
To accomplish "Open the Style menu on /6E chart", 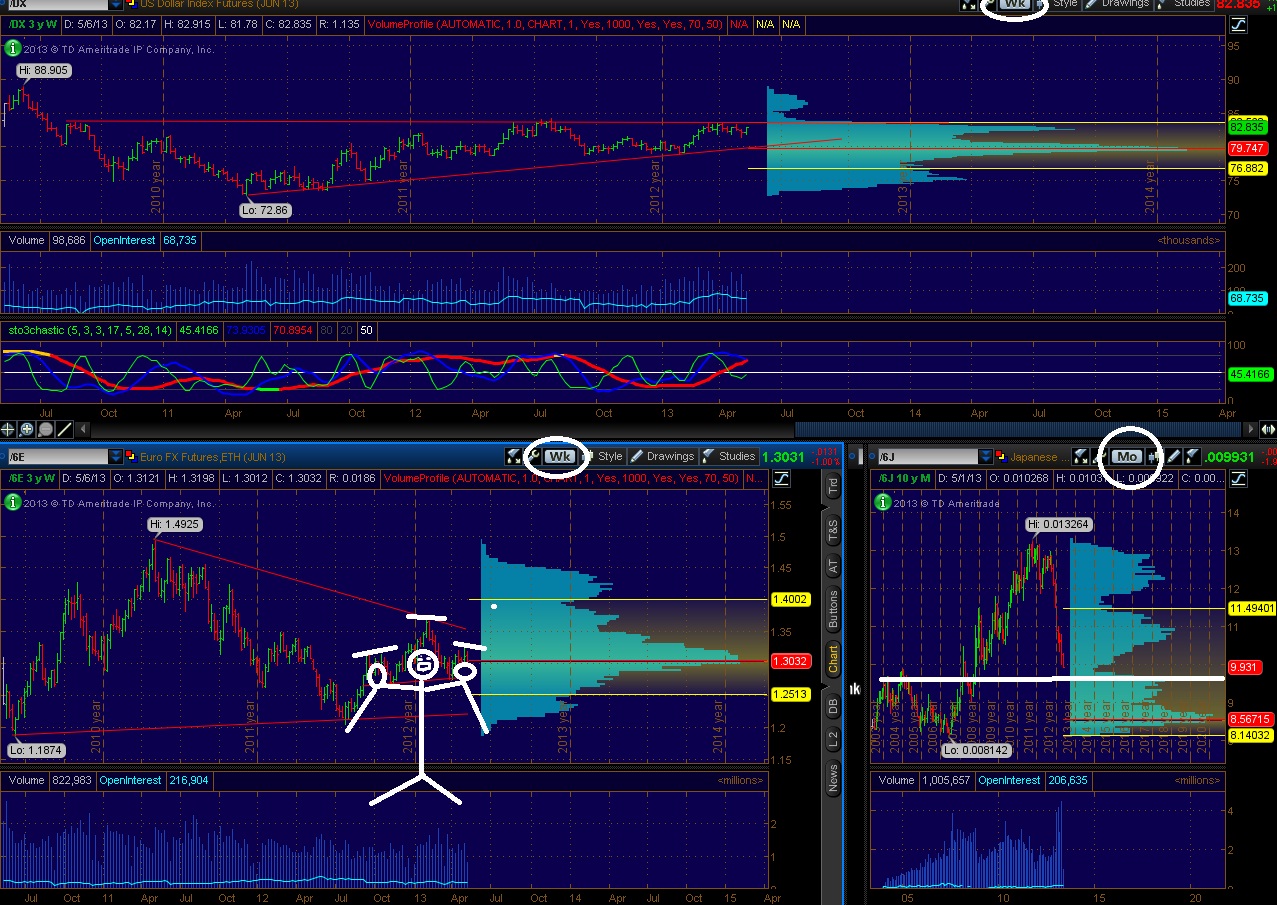I will tap(604, 456).
